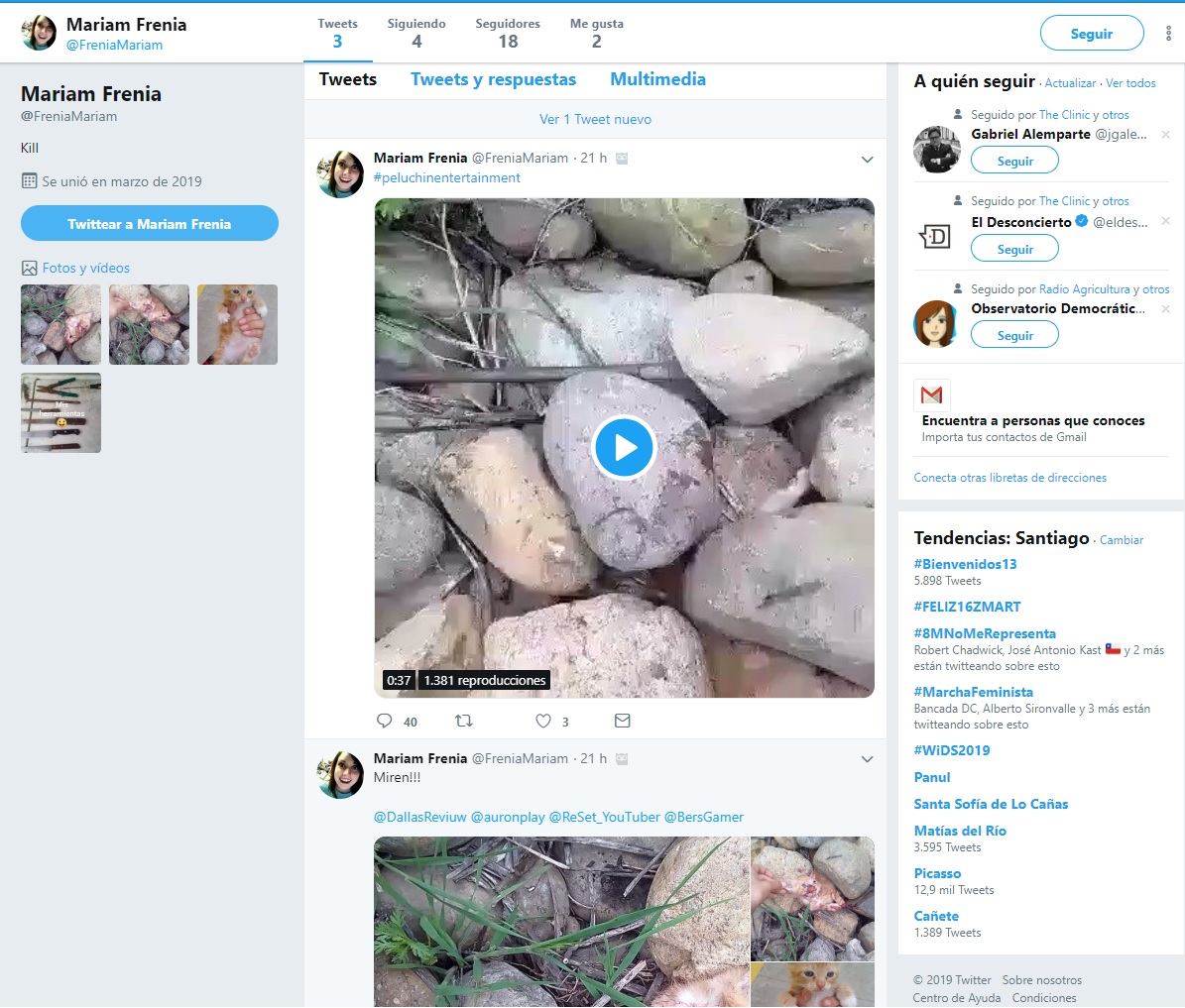
Task: Click the Gmail icon in contacts panel
Action: pos(931,395)
